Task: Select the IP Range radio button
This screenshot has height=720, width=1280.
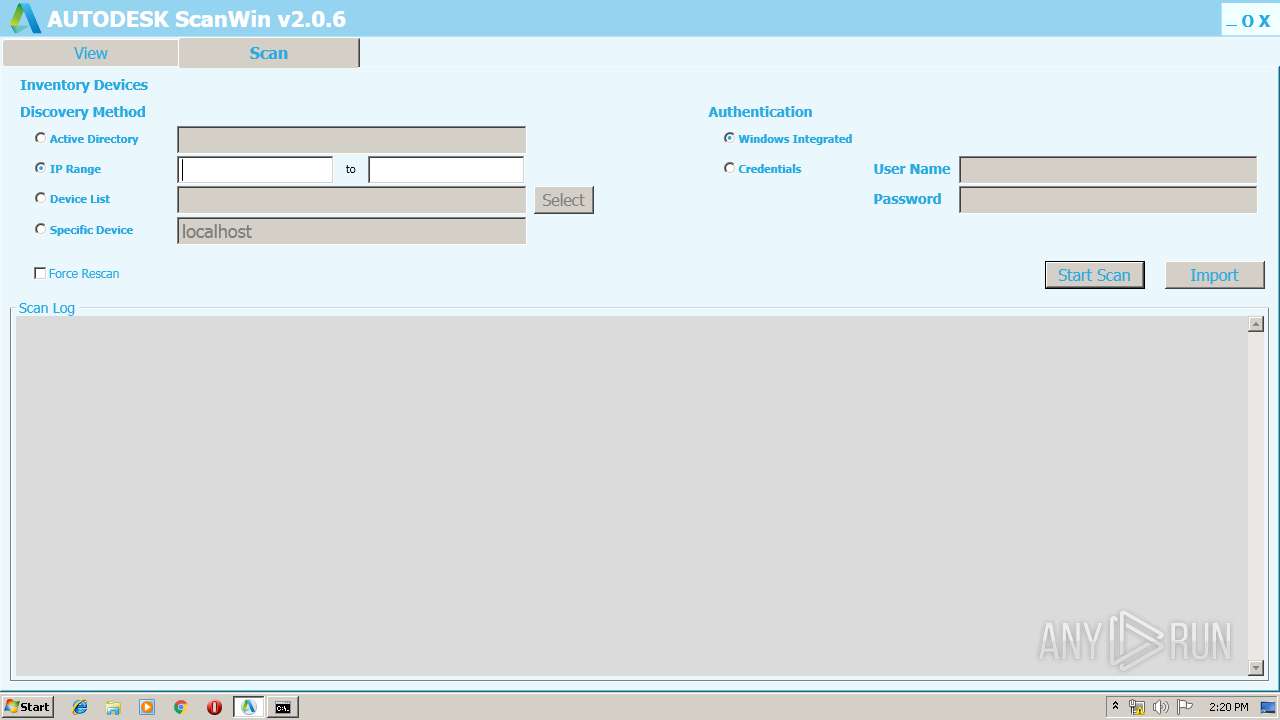Action: [x=40, y=168]
